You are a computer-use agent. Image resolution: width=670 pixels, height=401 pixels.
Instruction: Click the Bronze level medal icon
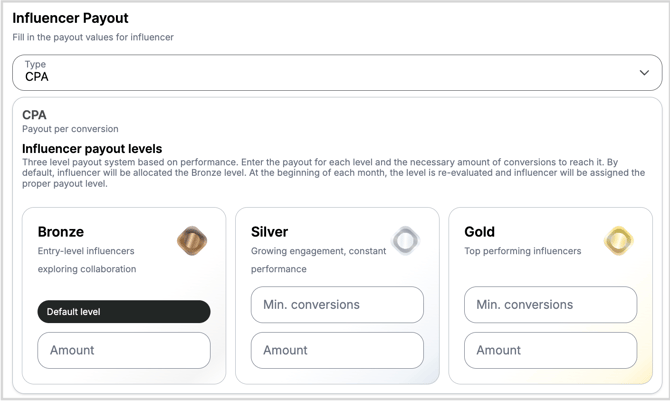(x=192, y=240)
